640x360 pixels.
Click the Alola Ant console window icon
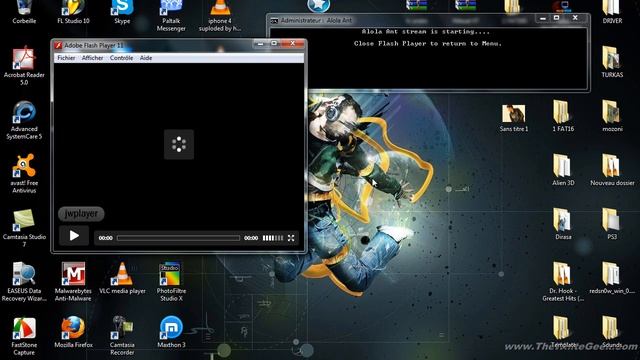274,21
